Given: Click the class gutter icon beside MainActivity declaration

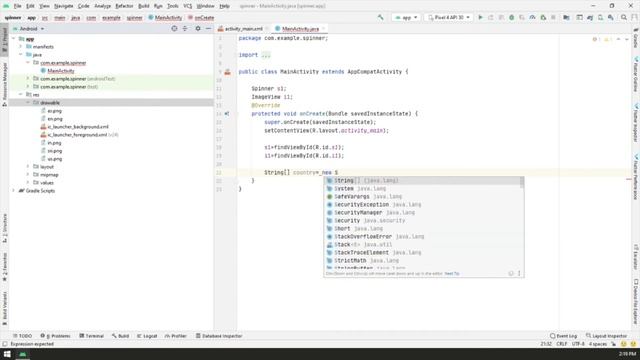Looking at the screenshot, I should 228,72.
